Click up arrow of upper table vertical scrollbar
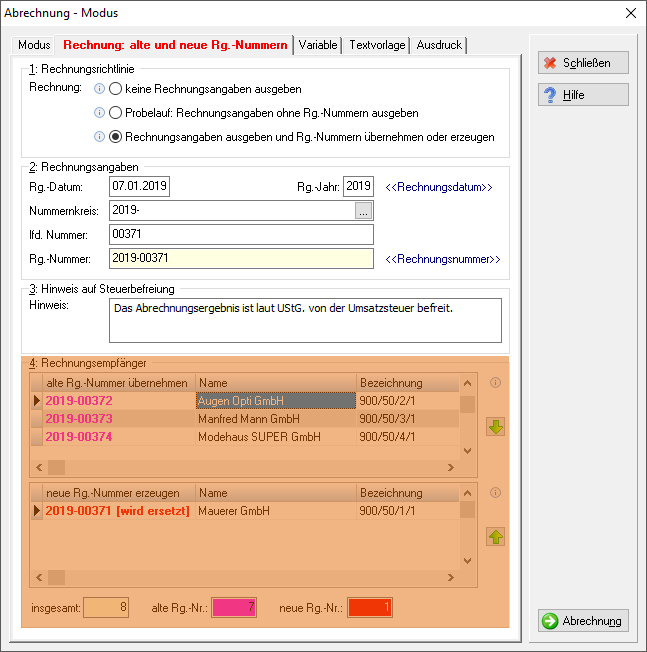Viewport: 647px width, 652px height. [x=467, y=383]
